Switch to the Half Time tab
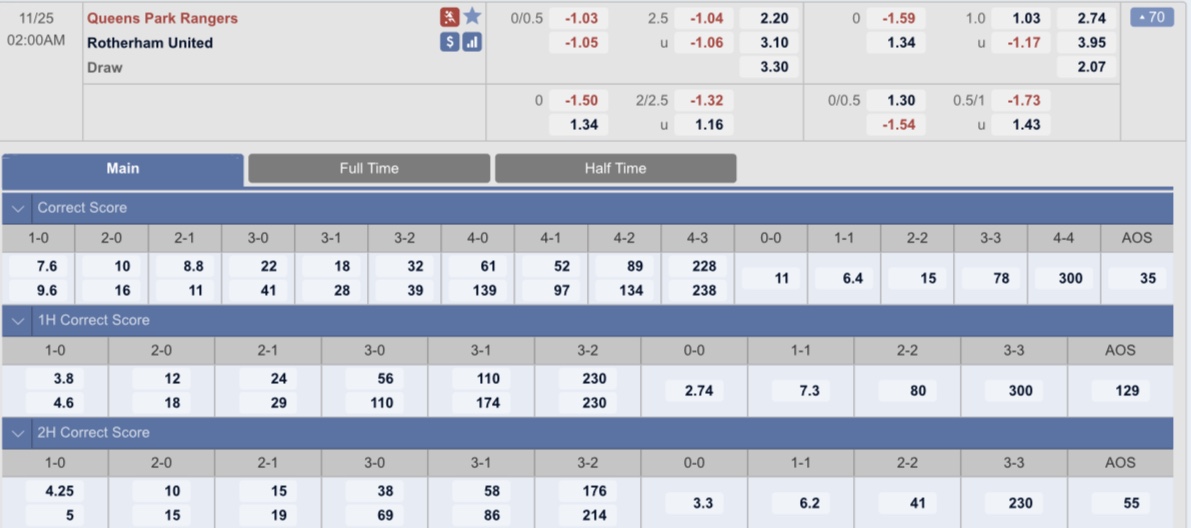 click(615, 169)
